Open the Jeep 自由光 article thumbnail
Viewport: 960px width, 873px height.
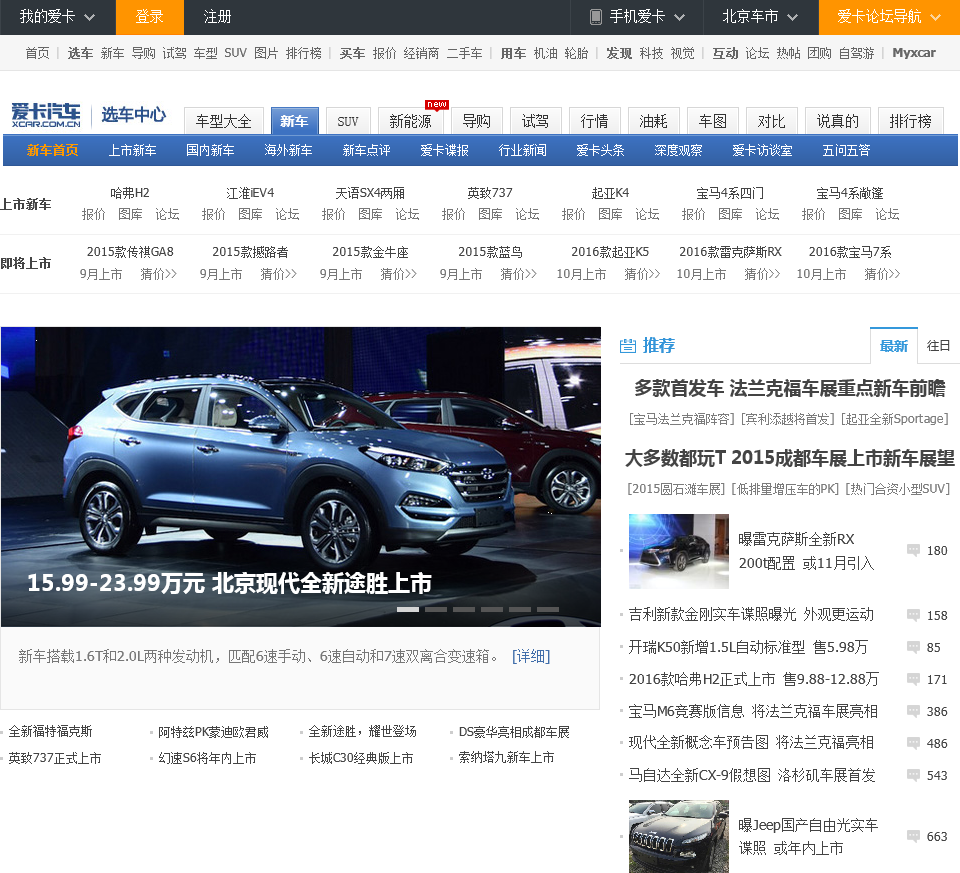(x=679, y=836)
